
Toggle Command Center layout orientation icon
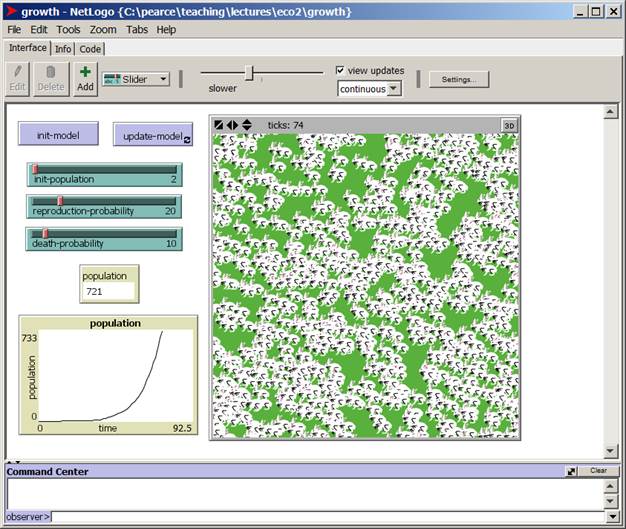(x=571, y=471)
